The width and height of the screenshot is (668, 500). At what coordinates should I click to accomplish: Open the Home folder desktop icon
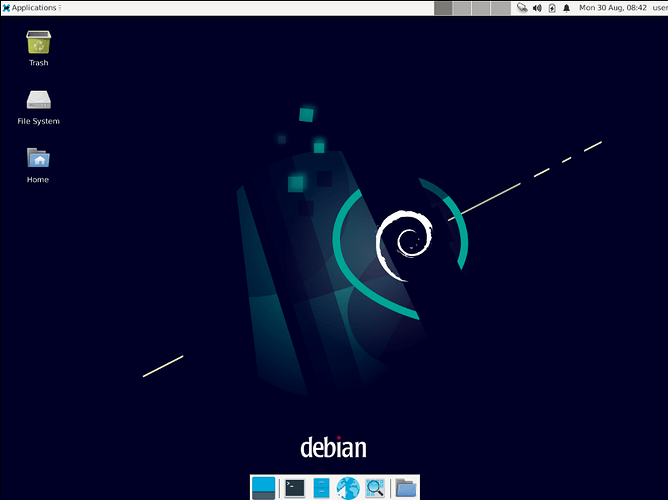click(38, 159)
